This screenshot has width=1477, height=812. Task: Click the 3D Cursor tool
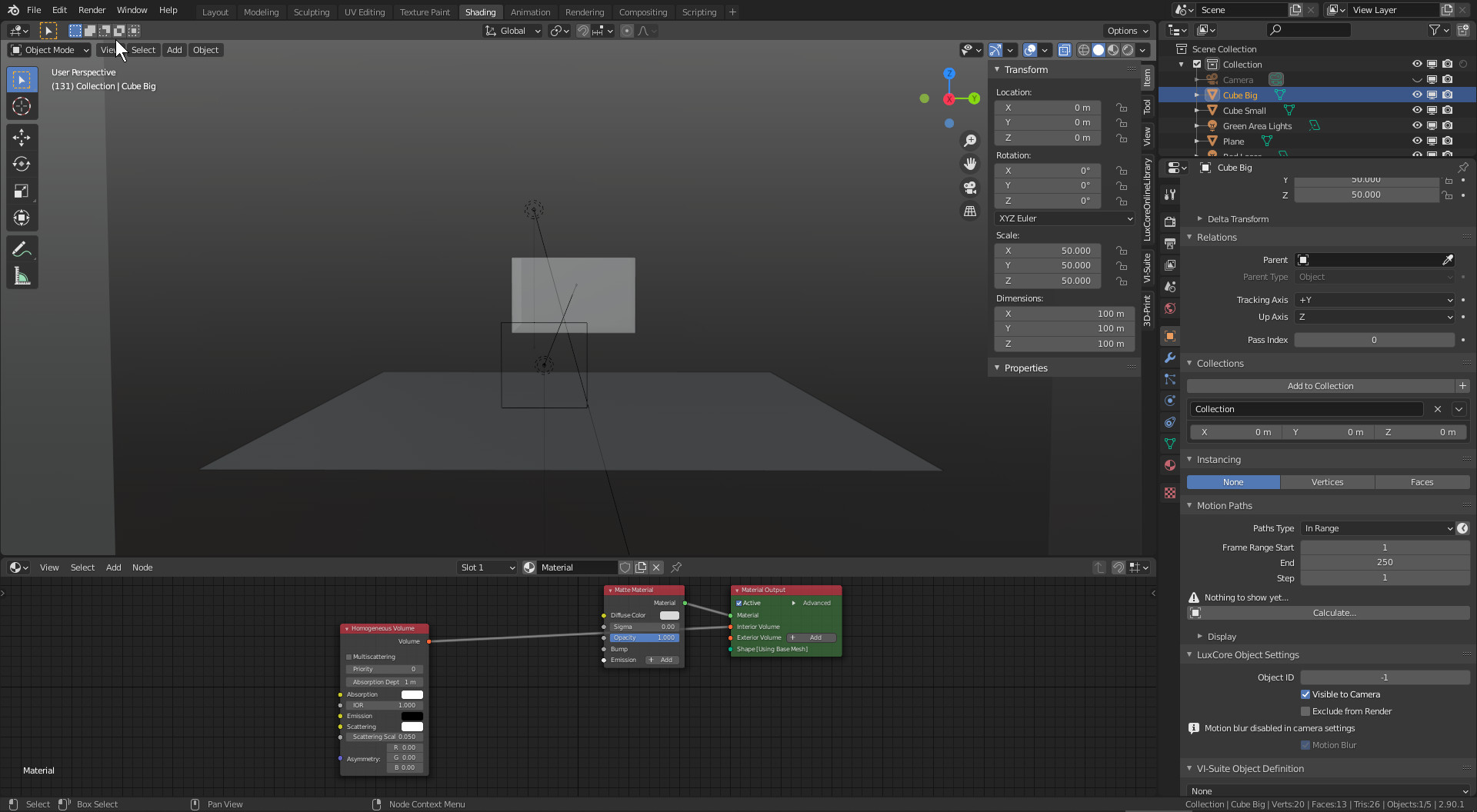[22, 107]
